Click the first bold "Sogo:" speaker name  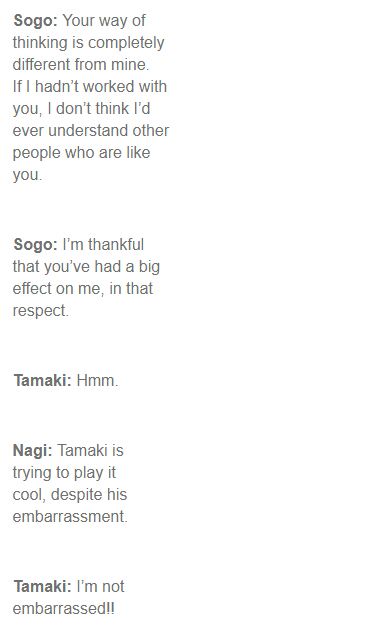point(36,21)
